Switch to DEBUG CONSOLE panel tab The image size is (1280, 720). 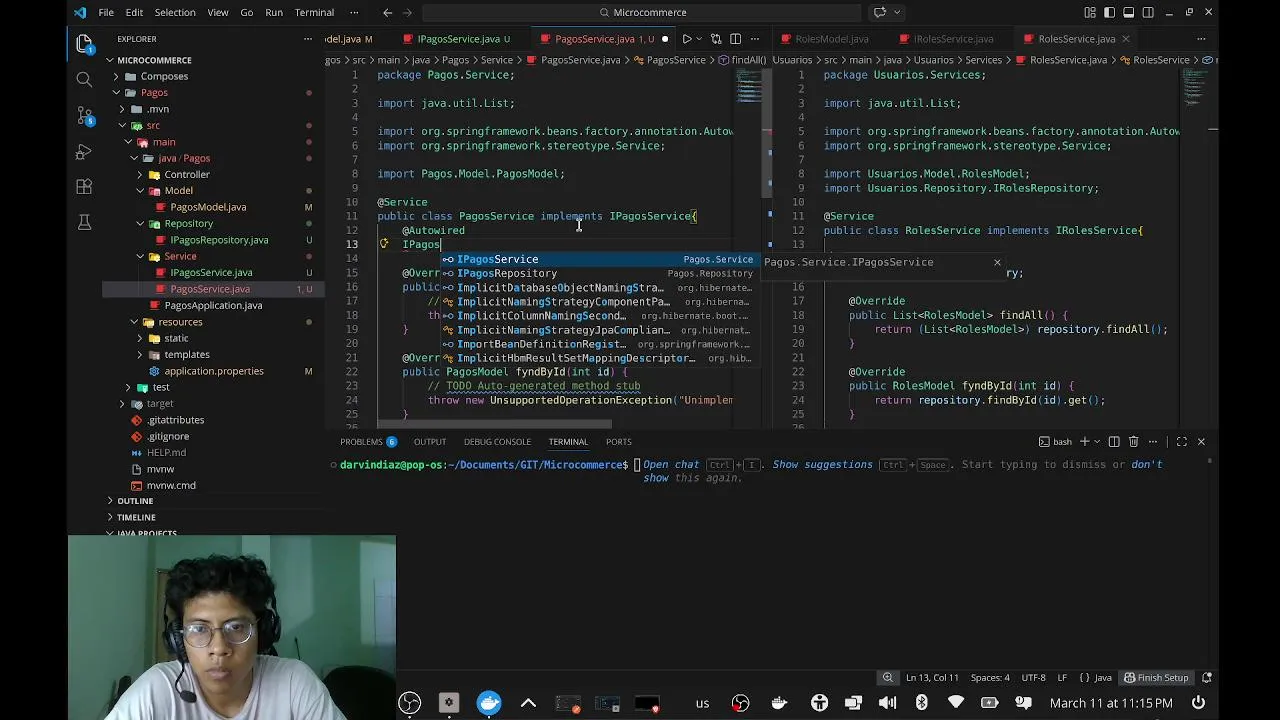497,441
